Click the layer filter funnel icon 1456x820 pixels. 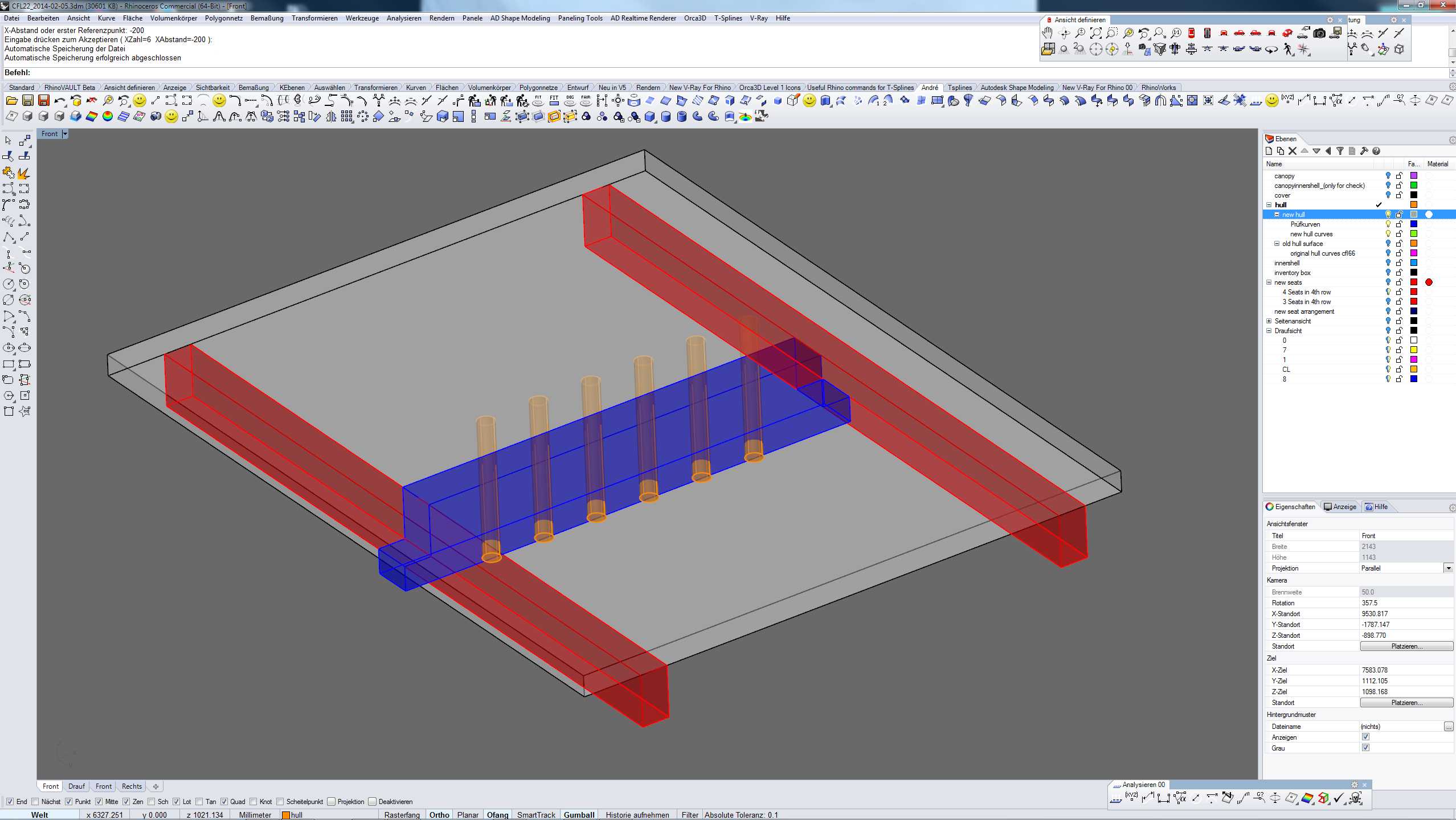click(1340, 151)
